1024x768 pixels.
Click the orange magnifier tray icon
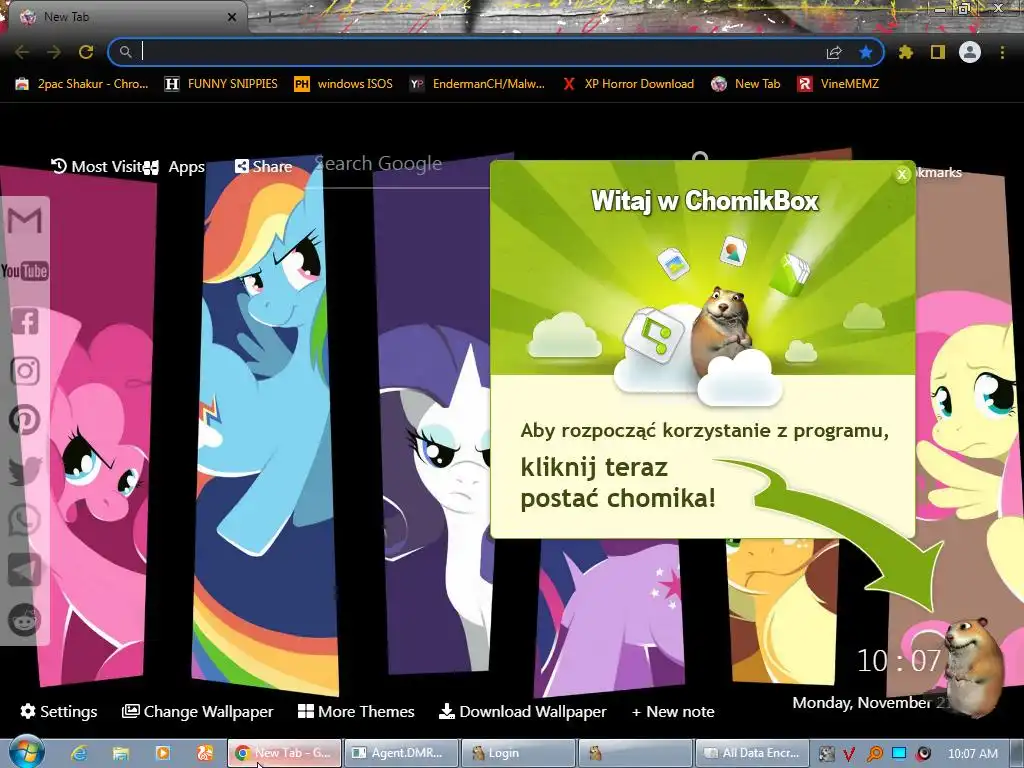(874, 754)
